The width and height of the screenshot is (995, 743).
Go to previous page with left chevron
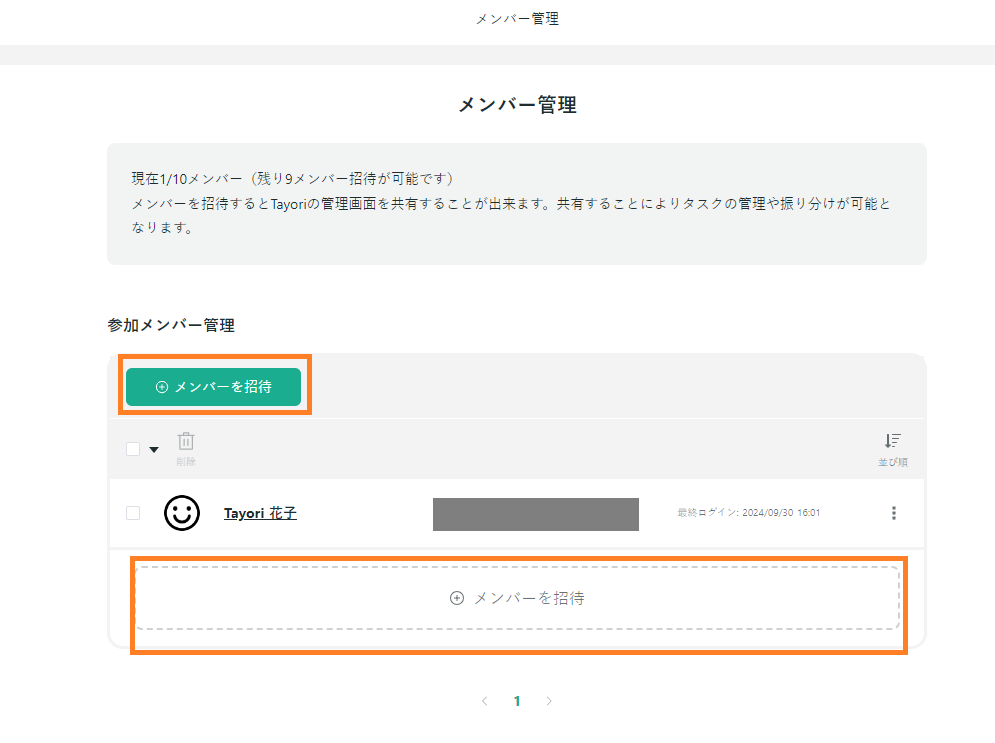485,701
